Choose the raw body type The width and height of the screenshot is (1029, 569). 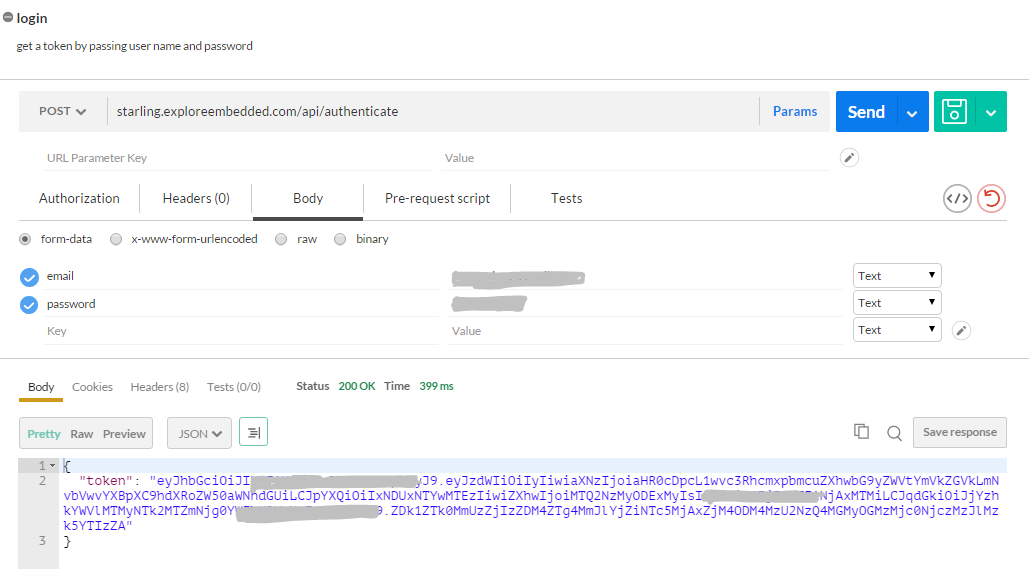click(281, 239)
